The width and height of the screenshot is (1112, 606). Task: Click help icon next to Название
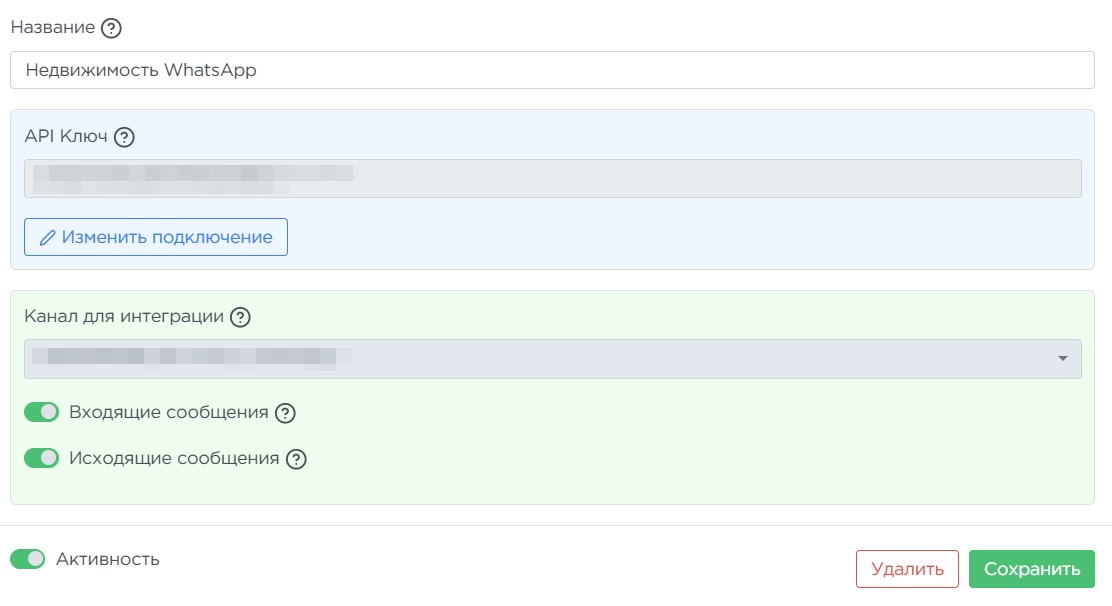[112, 28]
